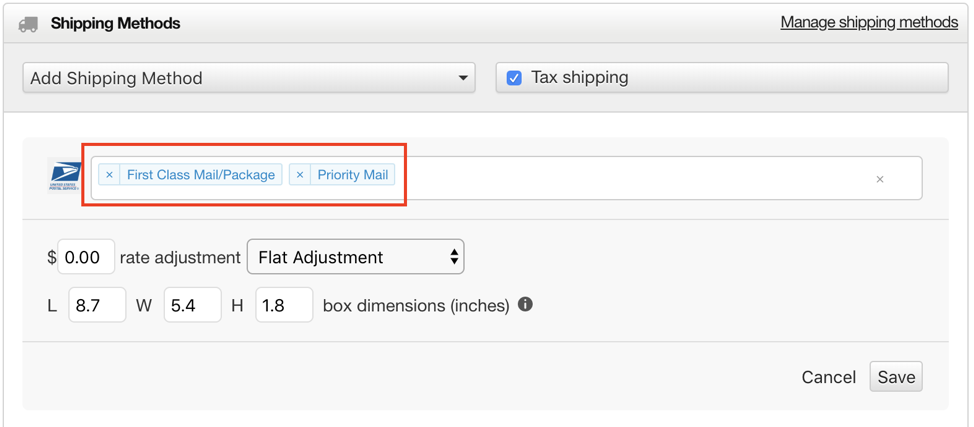This screenshot has height=427, width=974.
Task: Click the Save button
Action: coord(896,377)
